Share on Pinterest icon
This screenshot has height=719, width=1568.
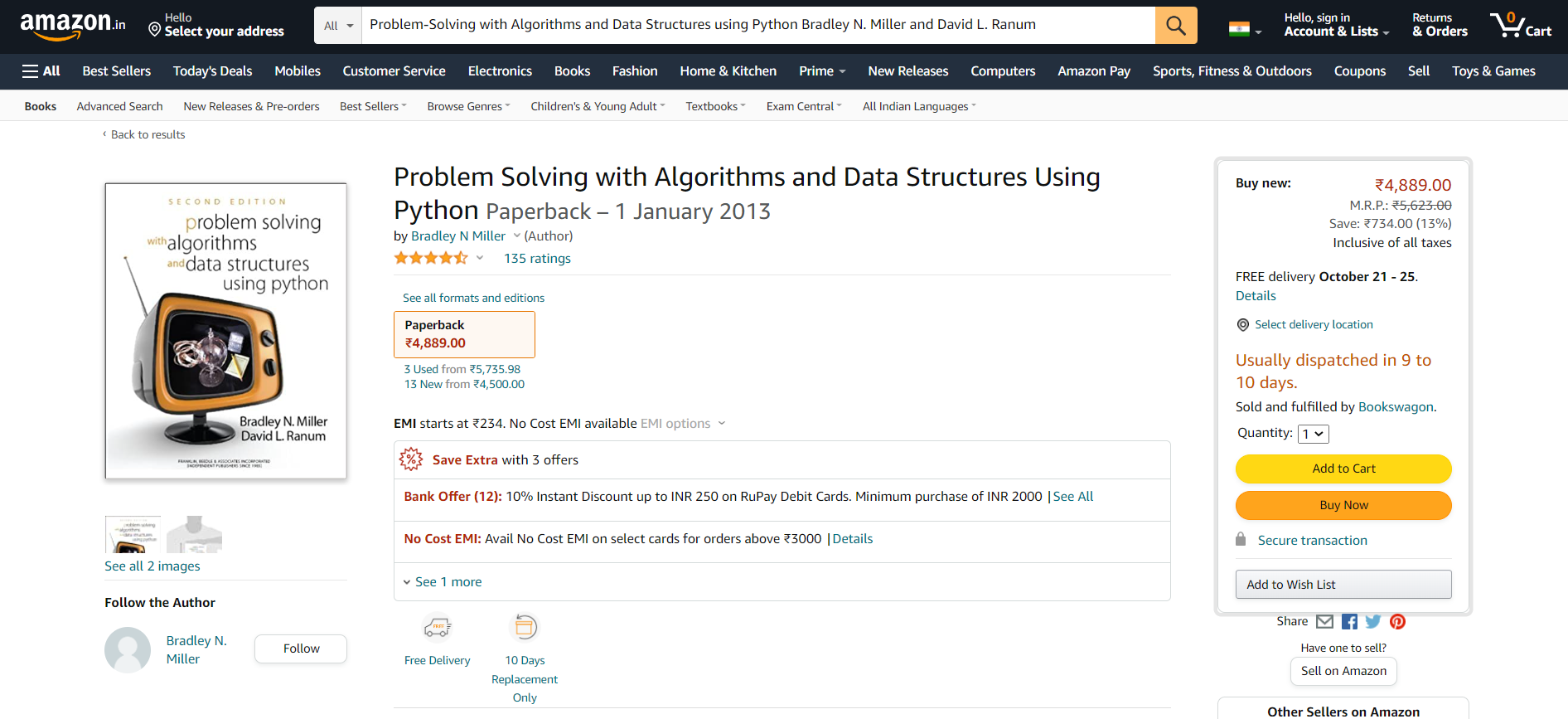1397,621
